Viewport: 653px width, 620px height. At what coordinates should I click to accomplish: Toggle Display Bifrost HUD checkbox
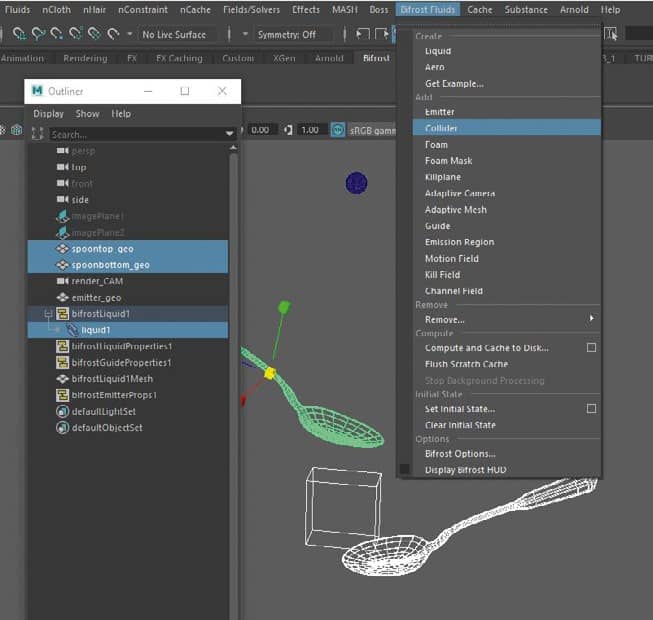pos(404,469)
